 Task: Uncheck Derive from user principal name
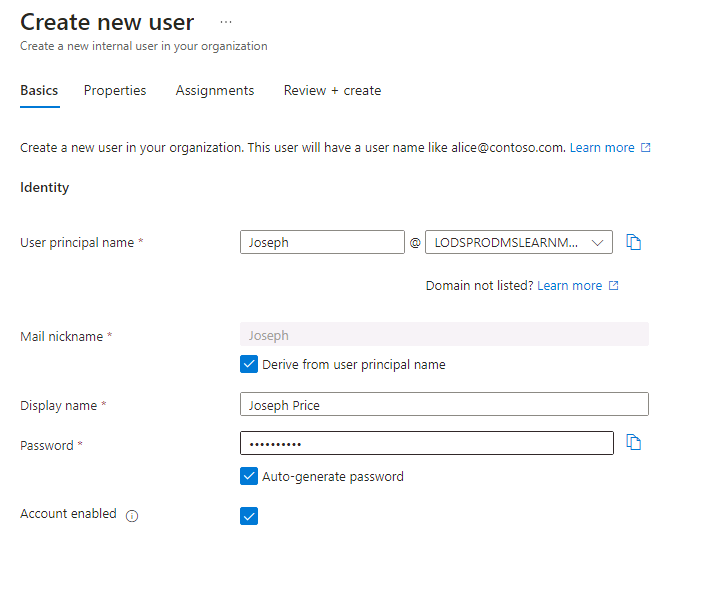tap(249, 364)
